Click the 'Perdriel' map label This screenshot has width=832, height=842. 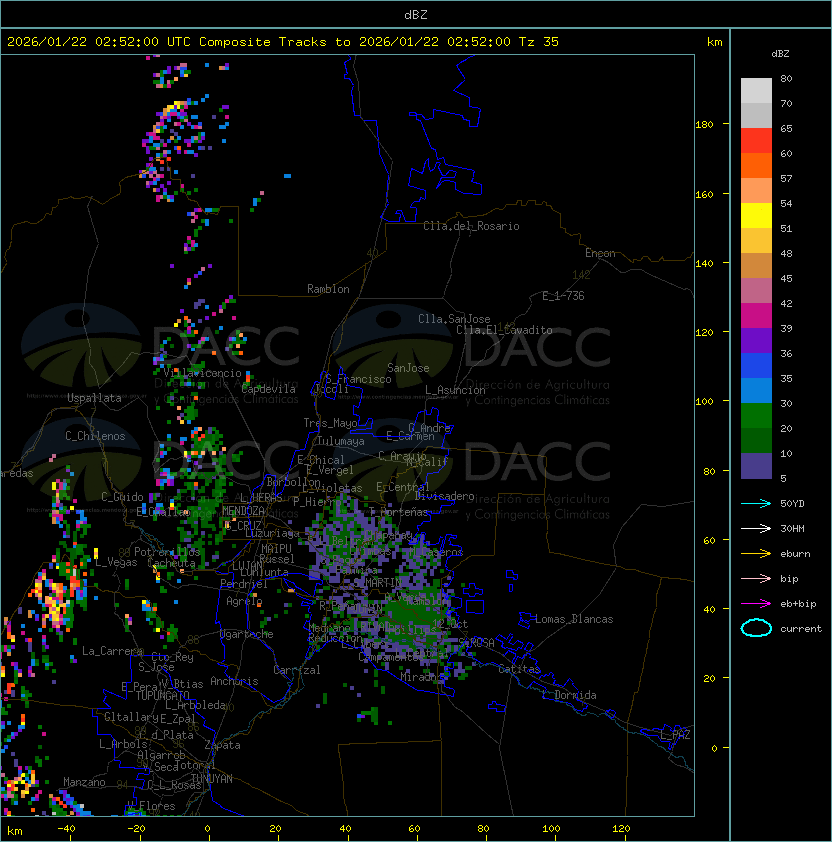pos(244,584)
